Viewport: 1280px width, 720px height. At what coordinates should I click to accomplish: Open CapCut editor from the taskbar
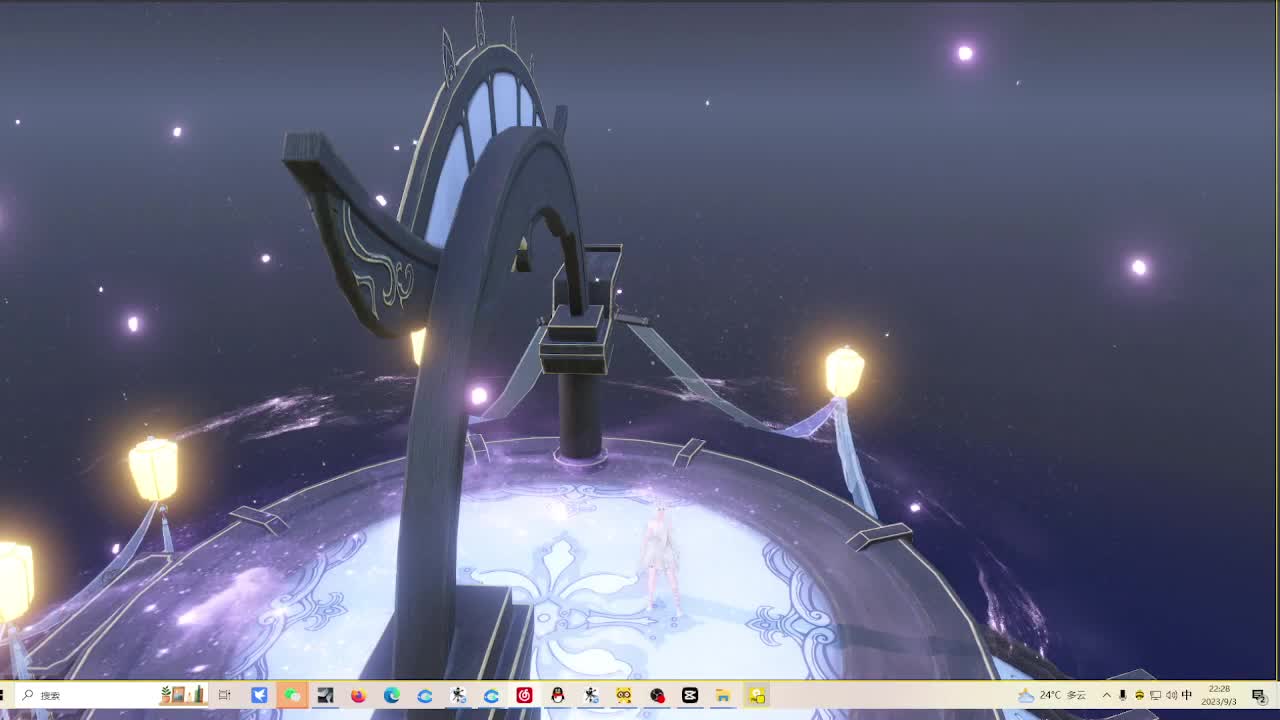click(x=690, y=695)
